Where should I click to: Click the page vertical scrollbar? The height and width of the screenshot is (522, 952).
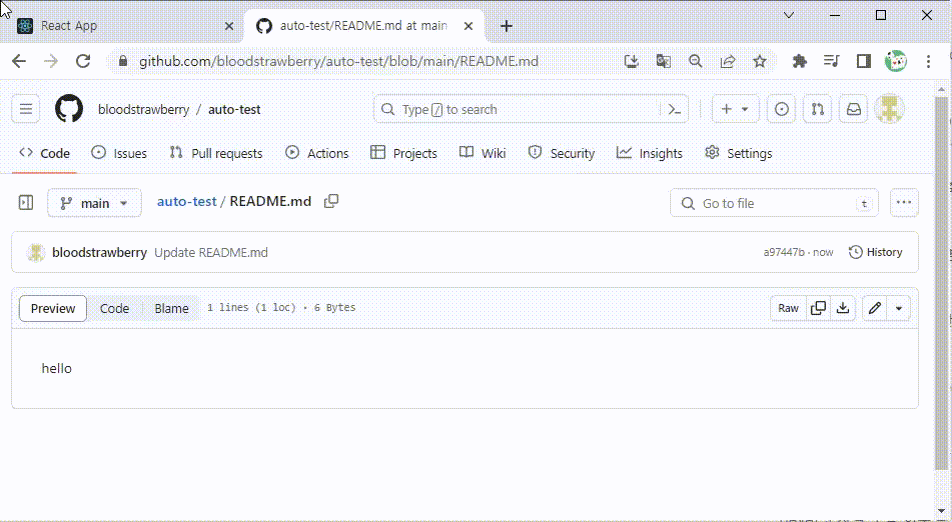tap(941, 282)
